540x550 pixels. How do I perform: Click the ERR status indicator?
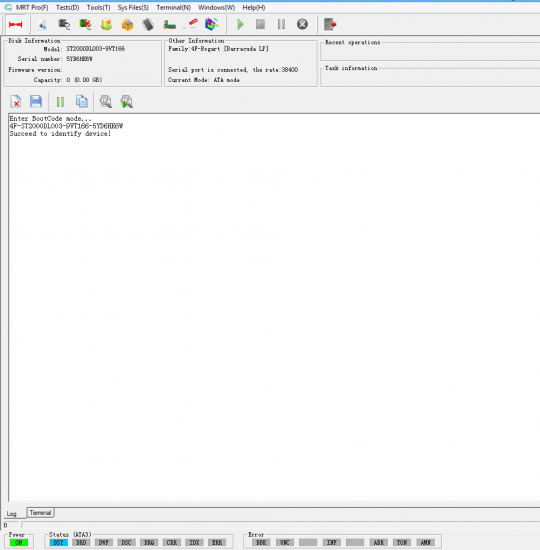click(217, 542)
